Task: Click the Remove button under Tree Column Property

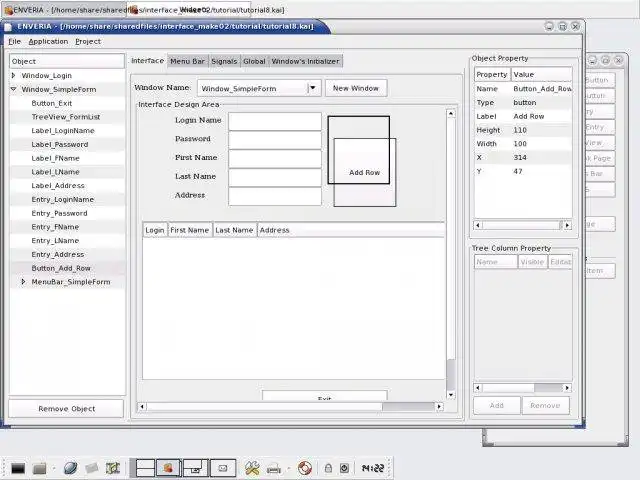Action: click(545, 405)
